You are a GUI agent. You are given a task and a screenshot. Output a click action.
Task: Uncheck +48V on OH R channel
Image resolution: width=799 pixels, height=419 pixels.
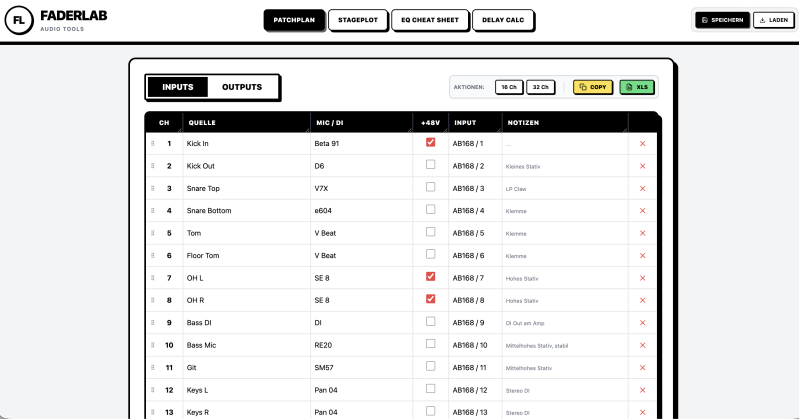pyautogui.click(x=431, y=299)
